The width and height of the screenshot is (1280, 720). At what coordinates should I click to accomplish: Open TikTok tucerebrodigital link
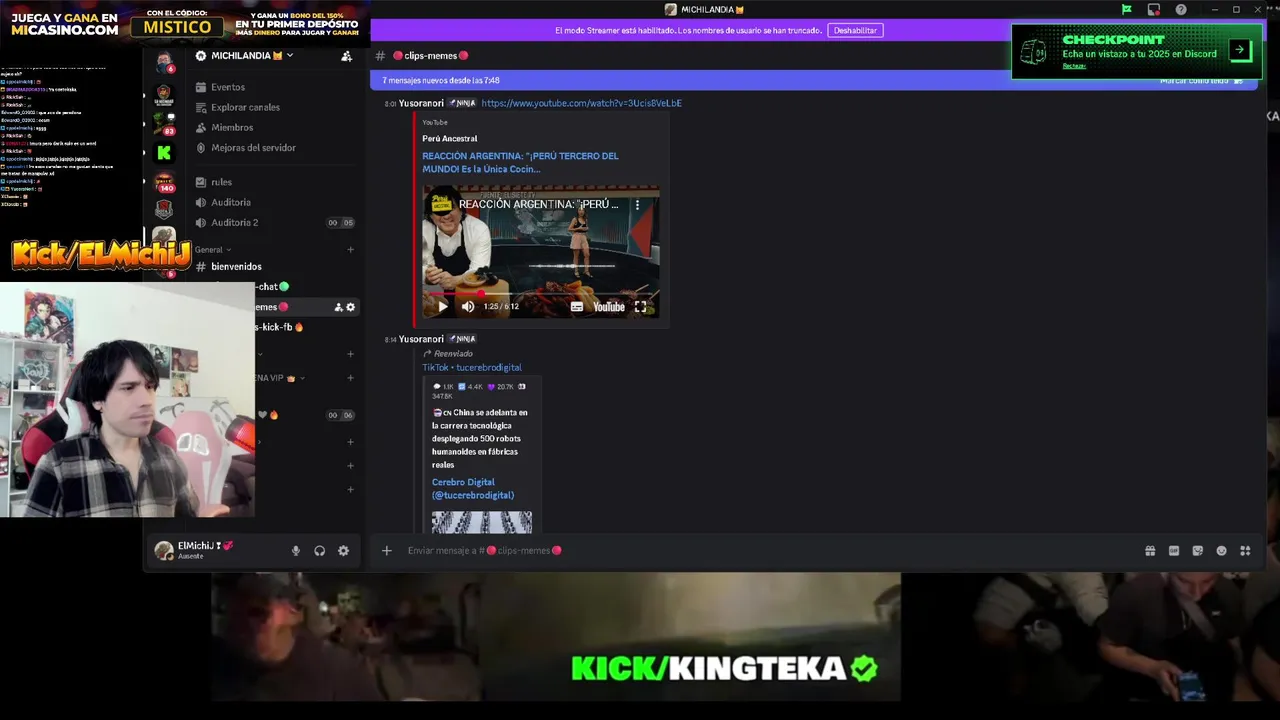(471, 367)
